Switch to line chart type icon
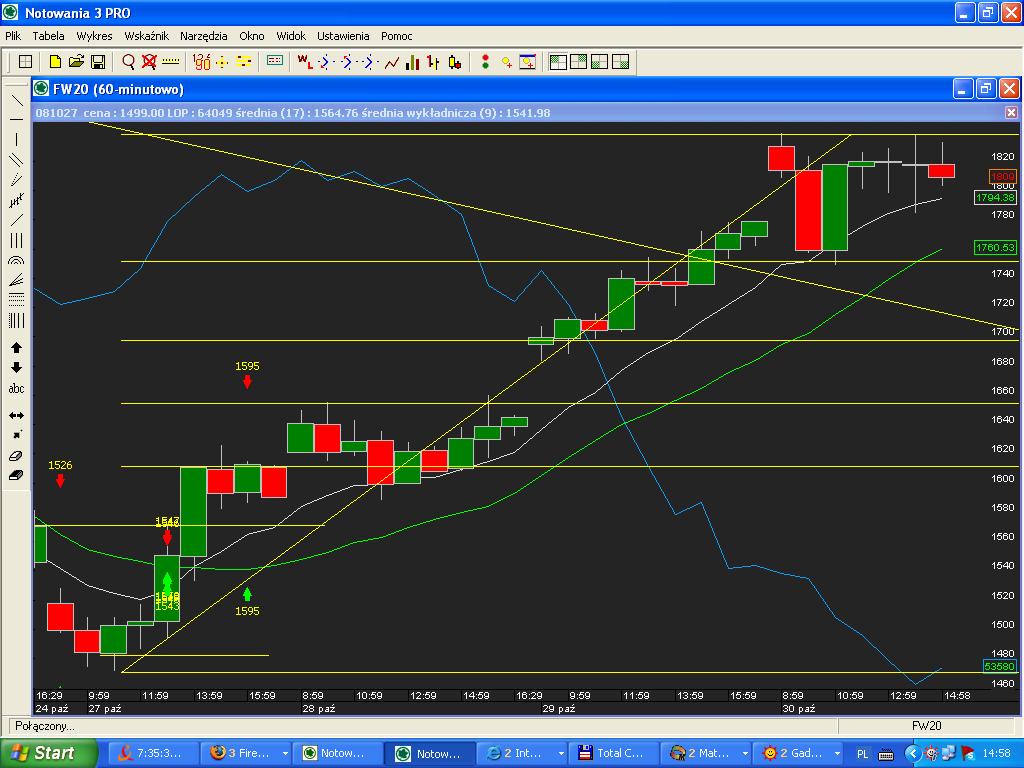The height and width of the screenshot is (768, 1024). pos(392,62)
